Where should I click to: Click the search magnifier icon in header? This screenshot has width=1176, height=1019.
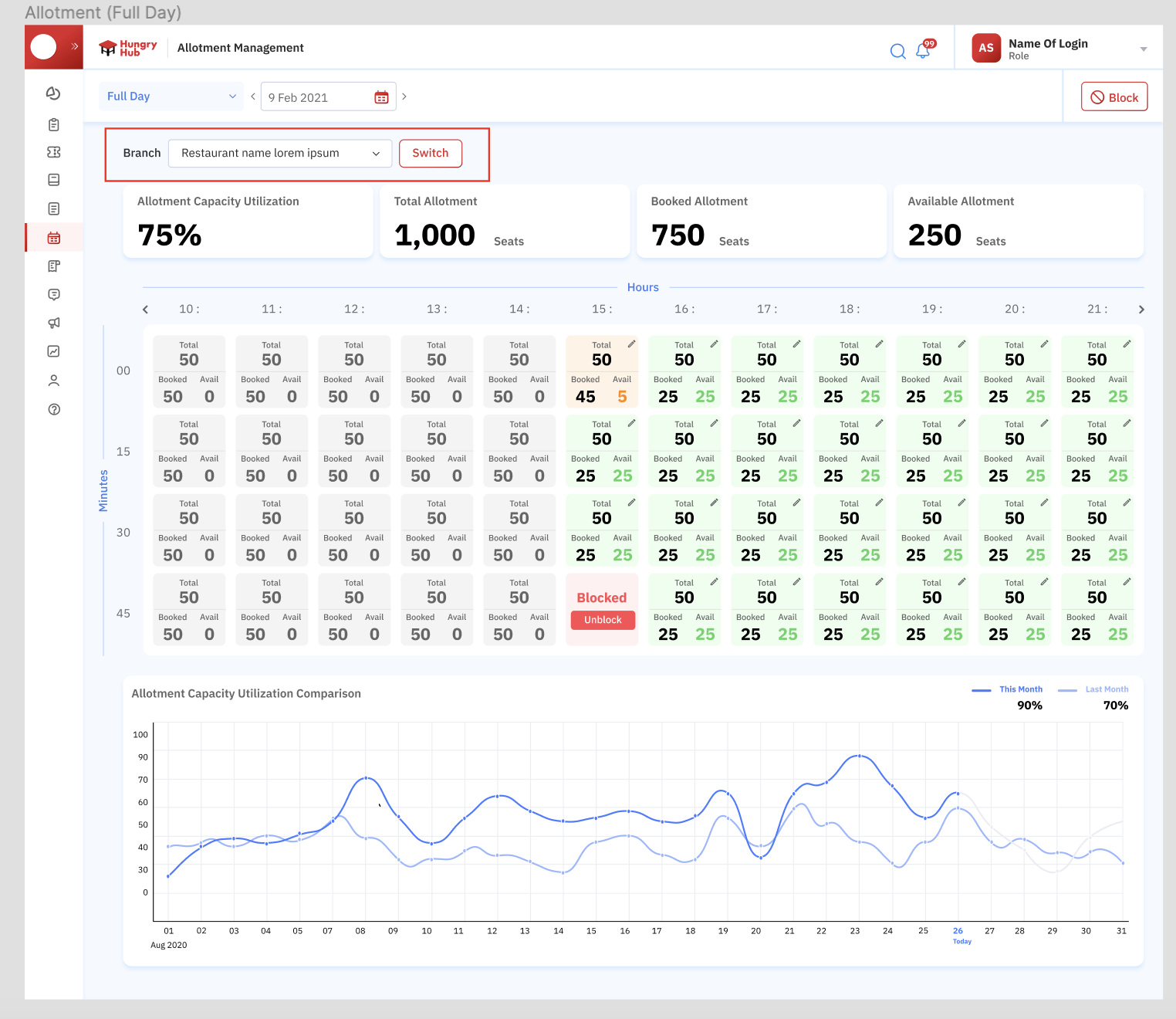tap(897, 51)
